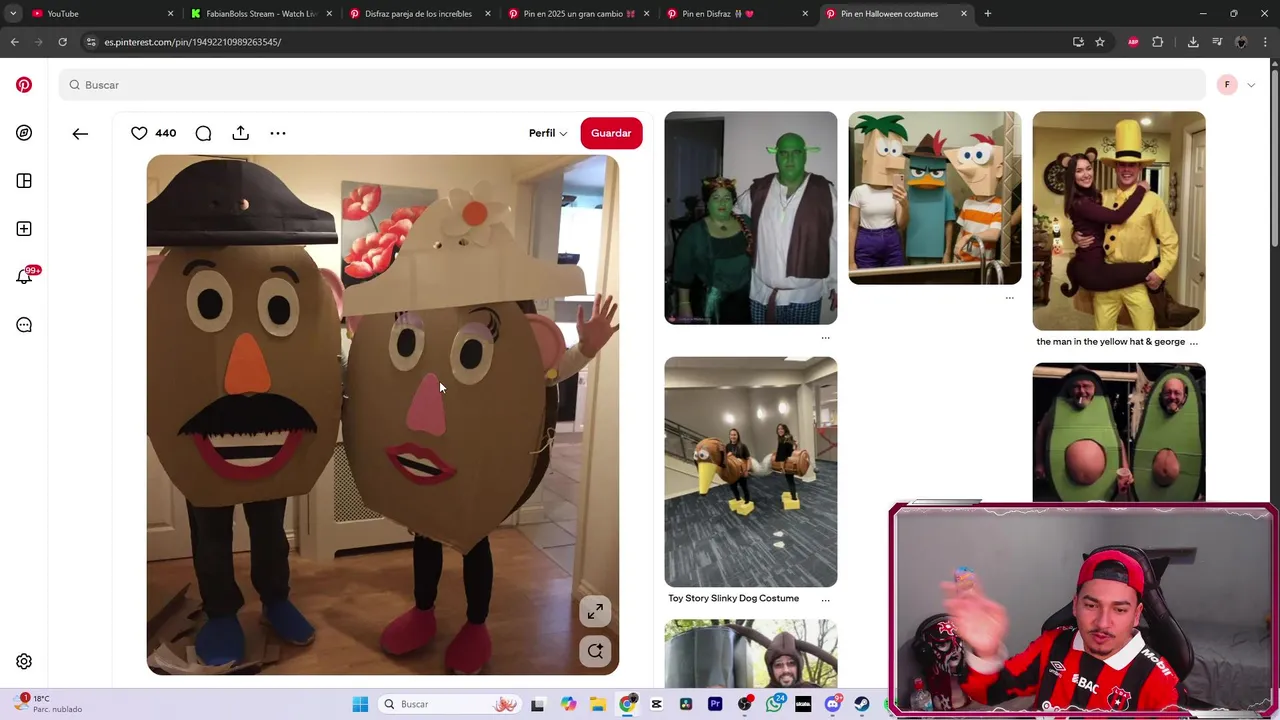Screen dimensions: 1280x720
Task: Open WhatsApp from the taskbar
Action: click(774, 704)
